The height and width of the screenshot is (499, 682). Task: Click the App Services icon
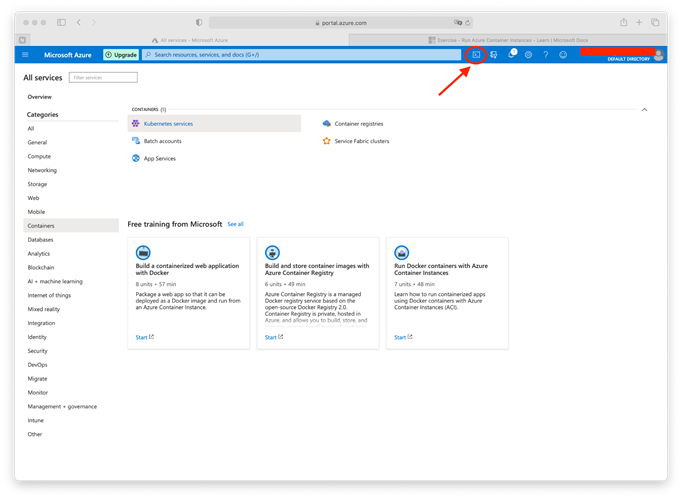pos(136,158)
